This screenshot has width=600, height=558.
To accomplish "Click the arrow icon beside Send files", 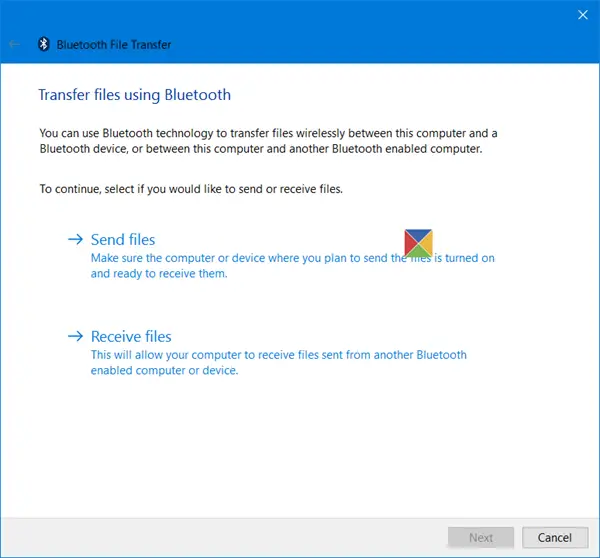I will point(75,240).
